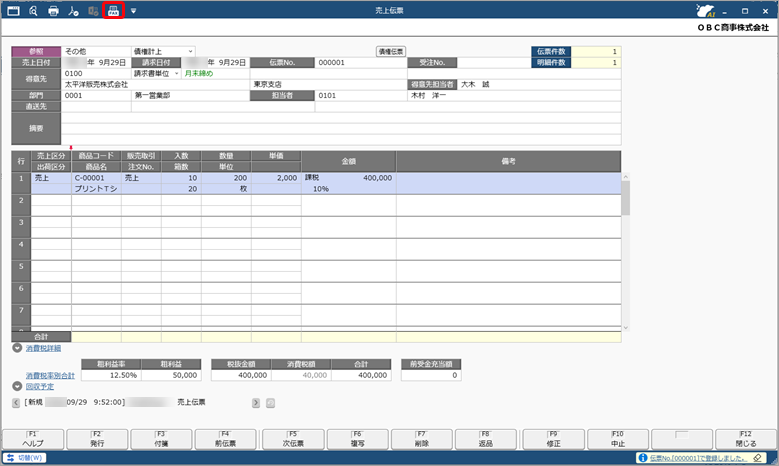Image resolution: width=779 pixels, height=466 pixels.
Task: Click F6 複写 function button
Action: (x=357, y=439)
